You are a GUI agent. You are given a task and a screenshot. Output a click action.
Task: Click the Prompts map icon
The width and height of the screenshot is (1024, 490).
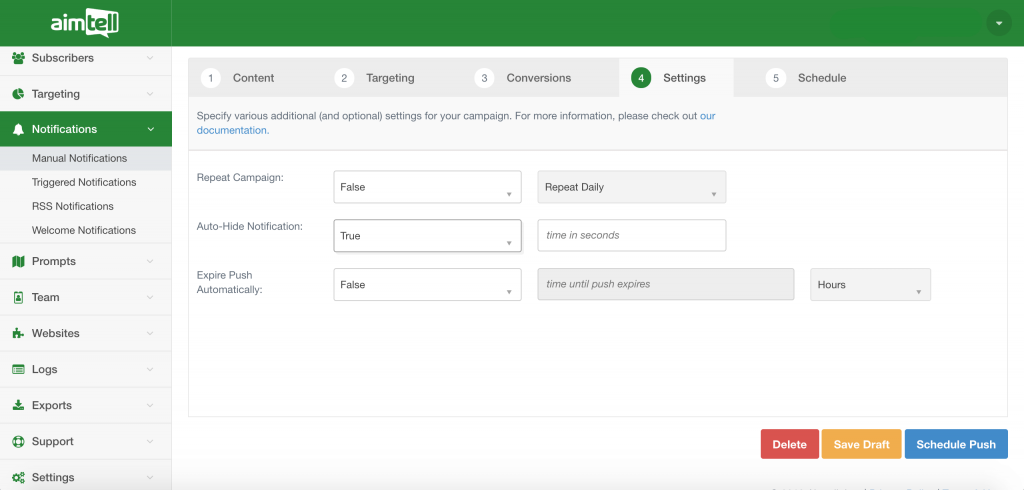[x=18, y=262]
